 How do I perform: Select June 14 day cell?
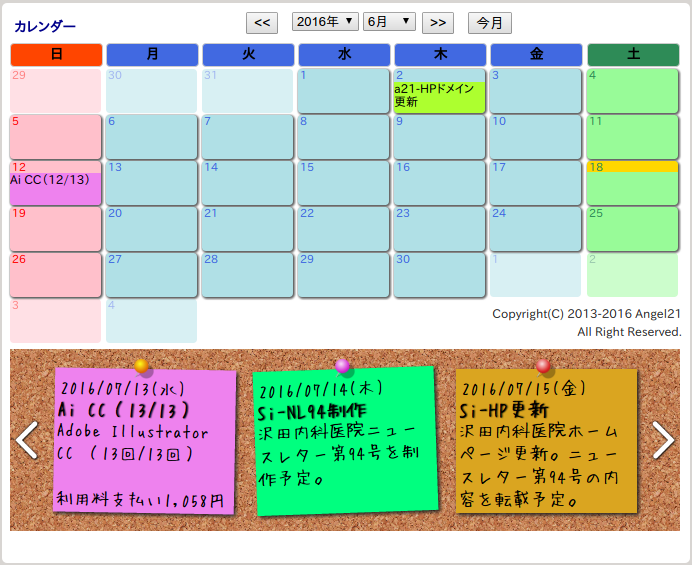248,183
